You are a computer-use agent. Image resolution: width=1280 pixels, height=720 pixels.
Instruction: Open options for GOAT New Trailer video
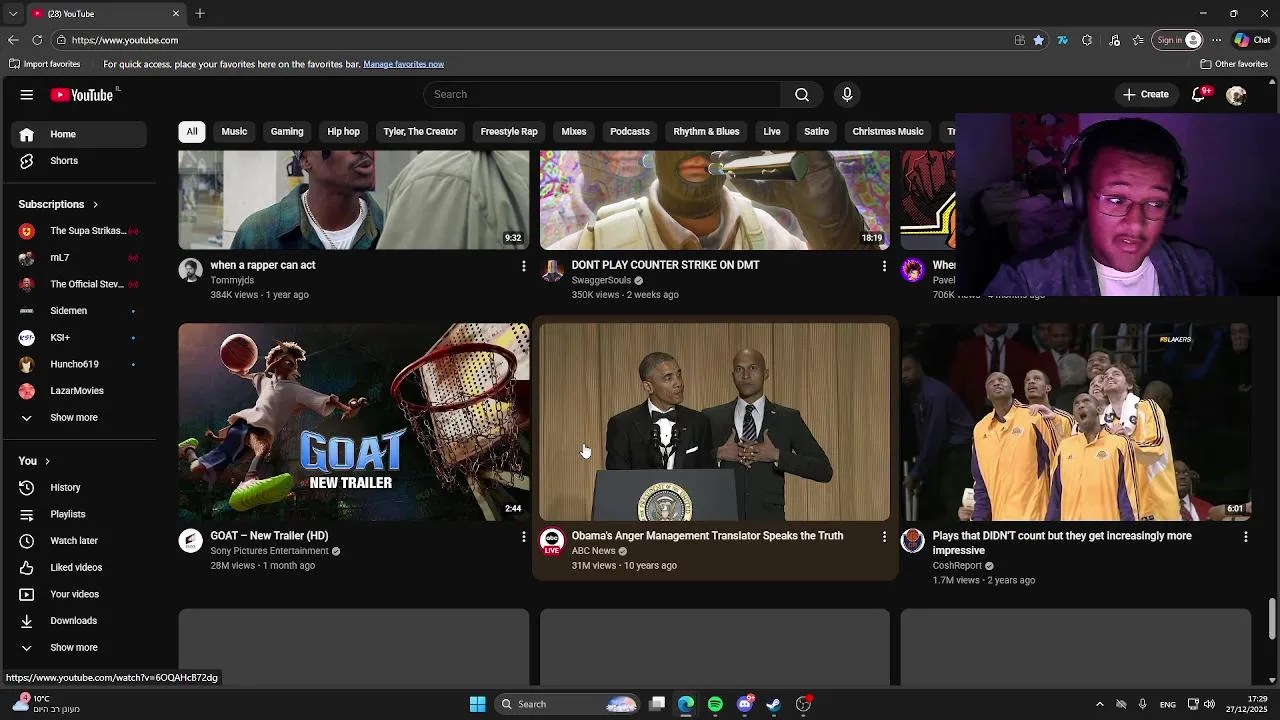(523, 537)
